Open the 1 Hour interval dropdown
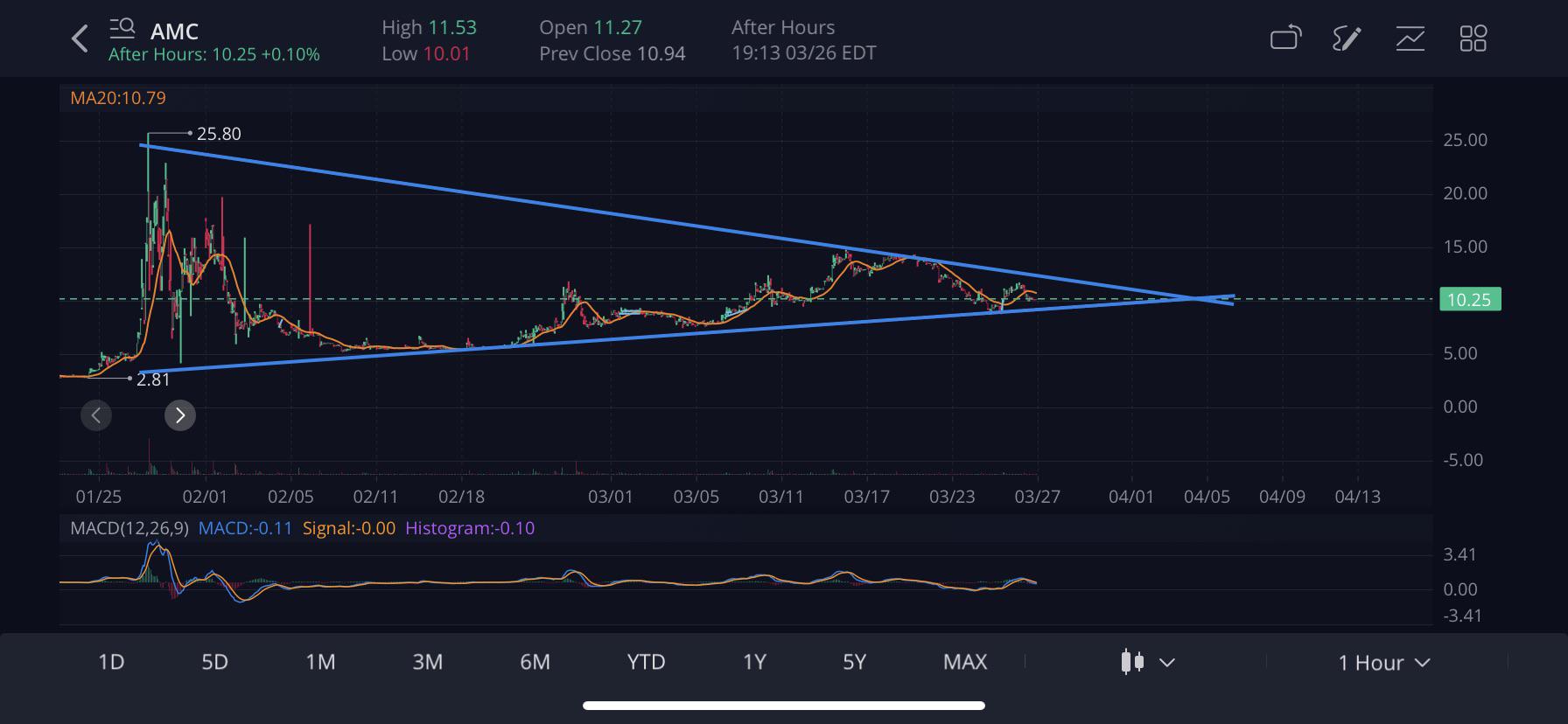Screen dimensions: 1568x724 tap(1383, 663)
